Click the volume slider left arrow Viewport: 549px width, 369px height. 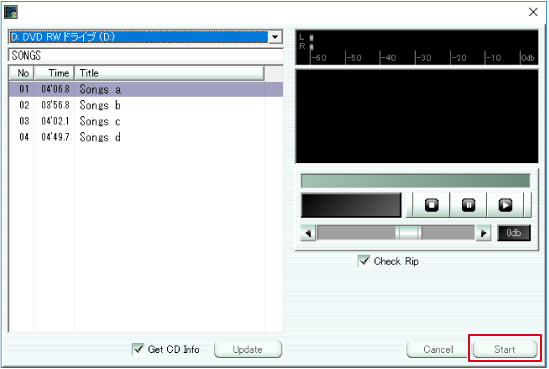[x=308, y=233]
